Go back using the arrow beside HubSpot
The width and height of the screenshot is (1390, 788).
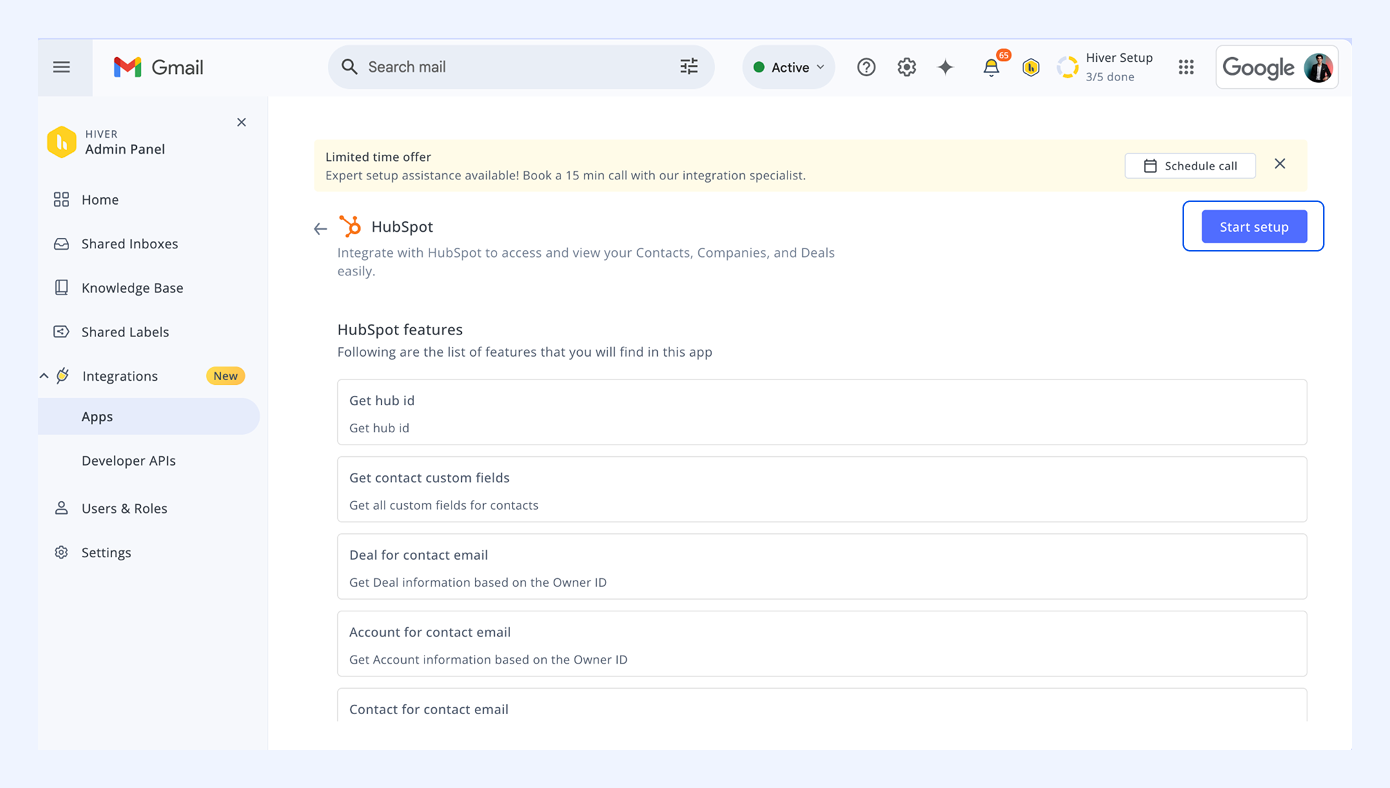point(320,229)
